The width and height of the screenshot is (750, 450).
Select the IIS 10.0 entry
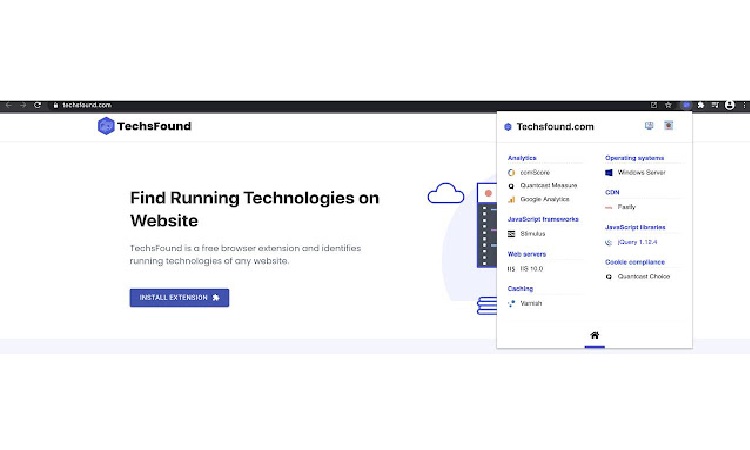tap(531, 269)
